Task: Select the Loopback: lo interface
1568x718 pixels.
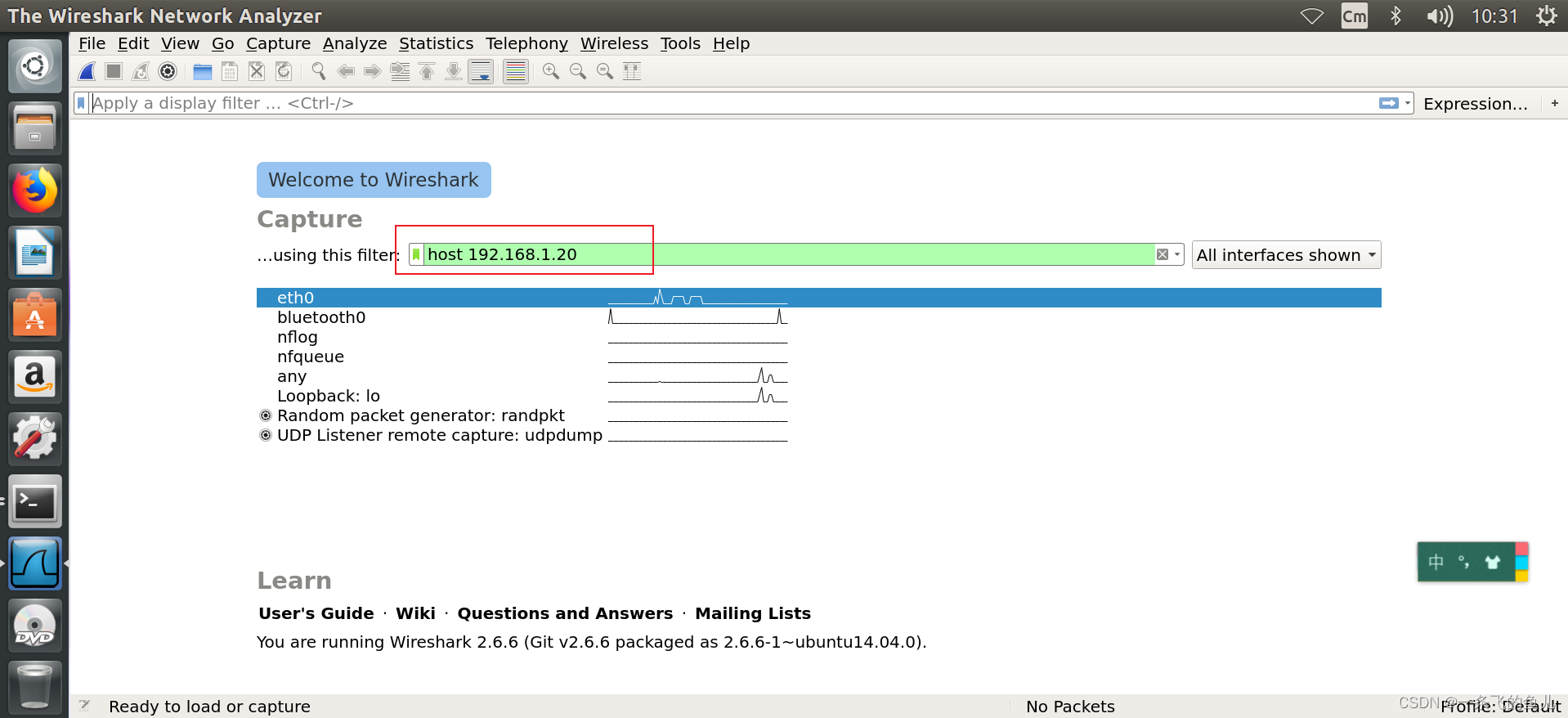Action: pos(819,396)
